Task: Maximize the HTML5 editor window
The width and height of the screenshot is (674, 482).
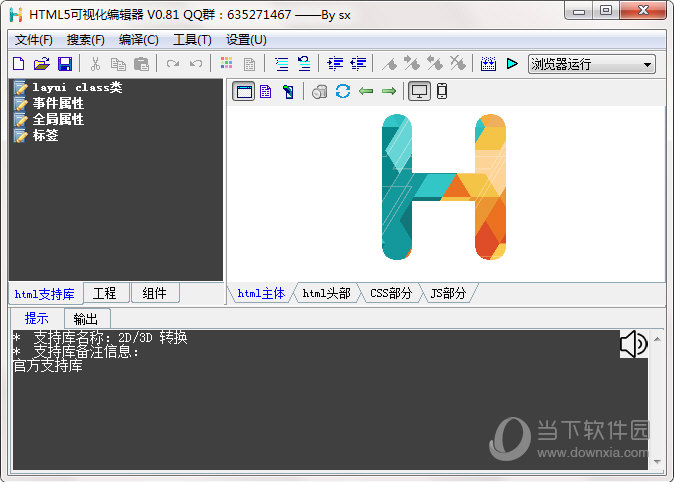Action: 606,11
